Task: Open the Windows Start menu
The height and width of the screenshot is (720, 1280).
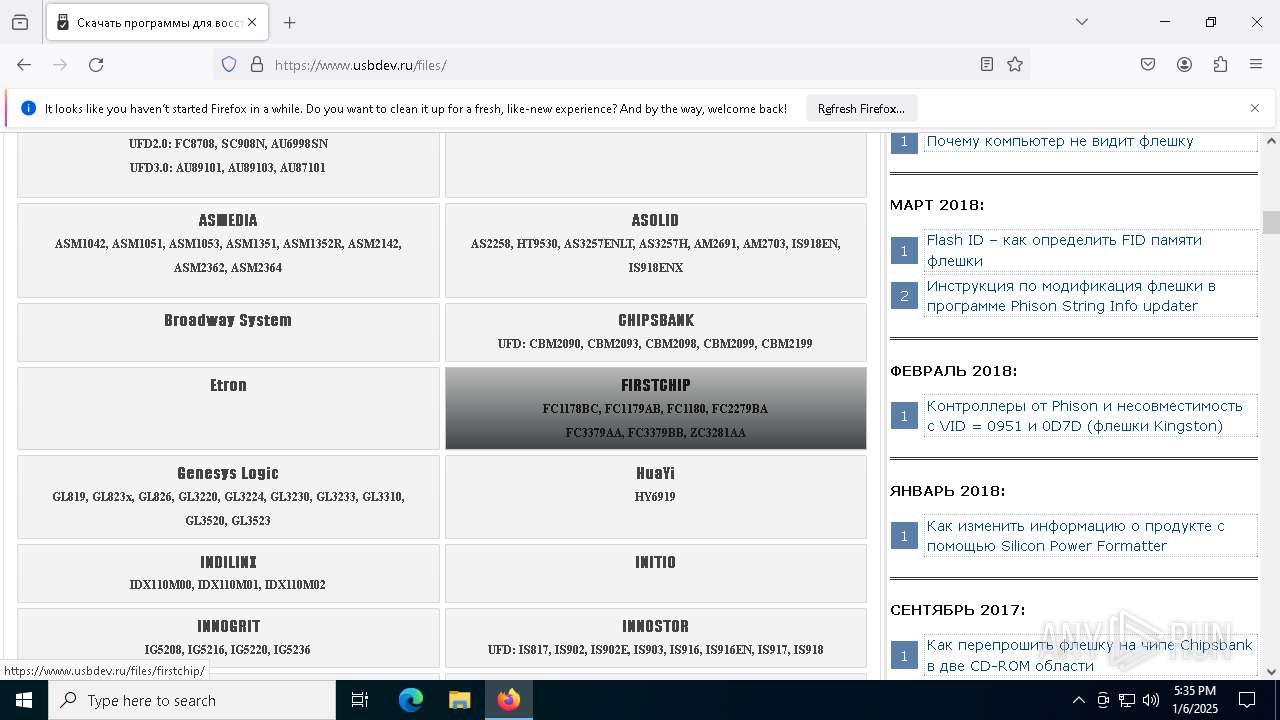Action: click(24, 700)
